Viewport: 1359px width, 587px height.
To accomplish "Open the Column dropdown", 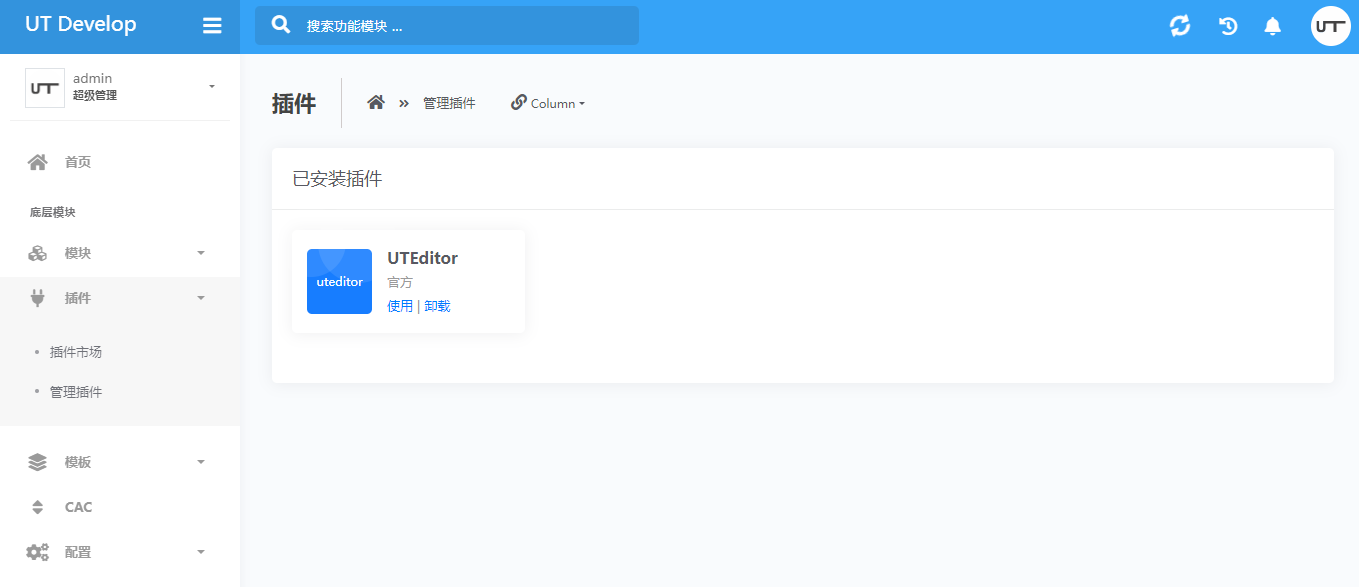I will [x=548, y=103].
